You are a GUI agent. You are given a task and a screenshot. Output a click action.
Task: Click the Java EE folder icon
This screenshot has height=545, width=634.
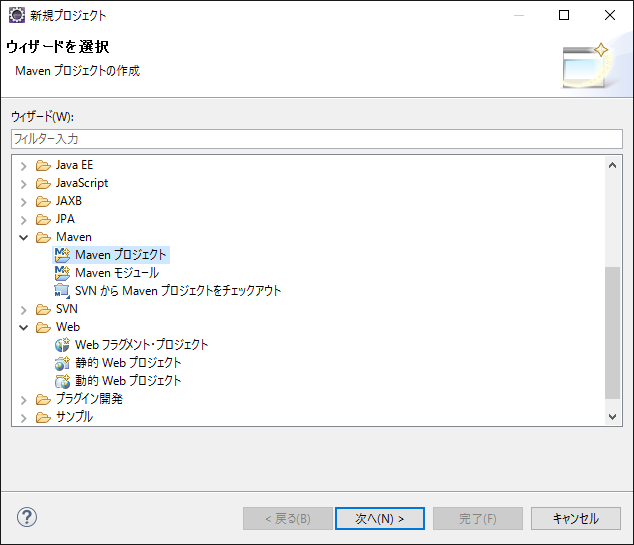pos(43,165)
